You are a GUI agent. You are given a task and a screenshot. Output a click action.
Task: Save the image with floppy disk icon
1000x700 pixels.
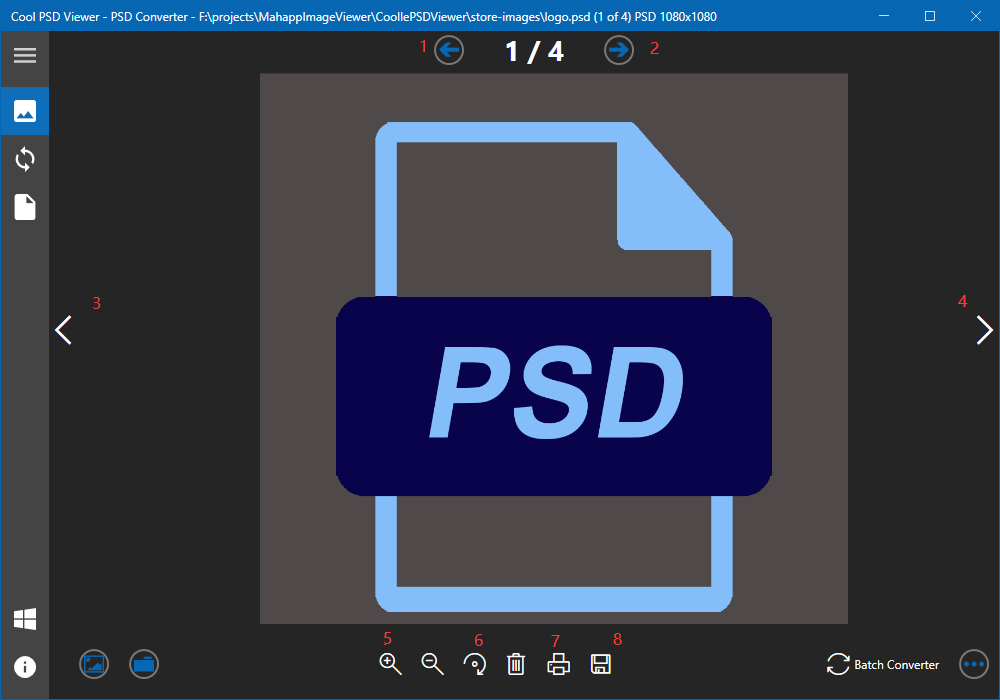[601, 664]
